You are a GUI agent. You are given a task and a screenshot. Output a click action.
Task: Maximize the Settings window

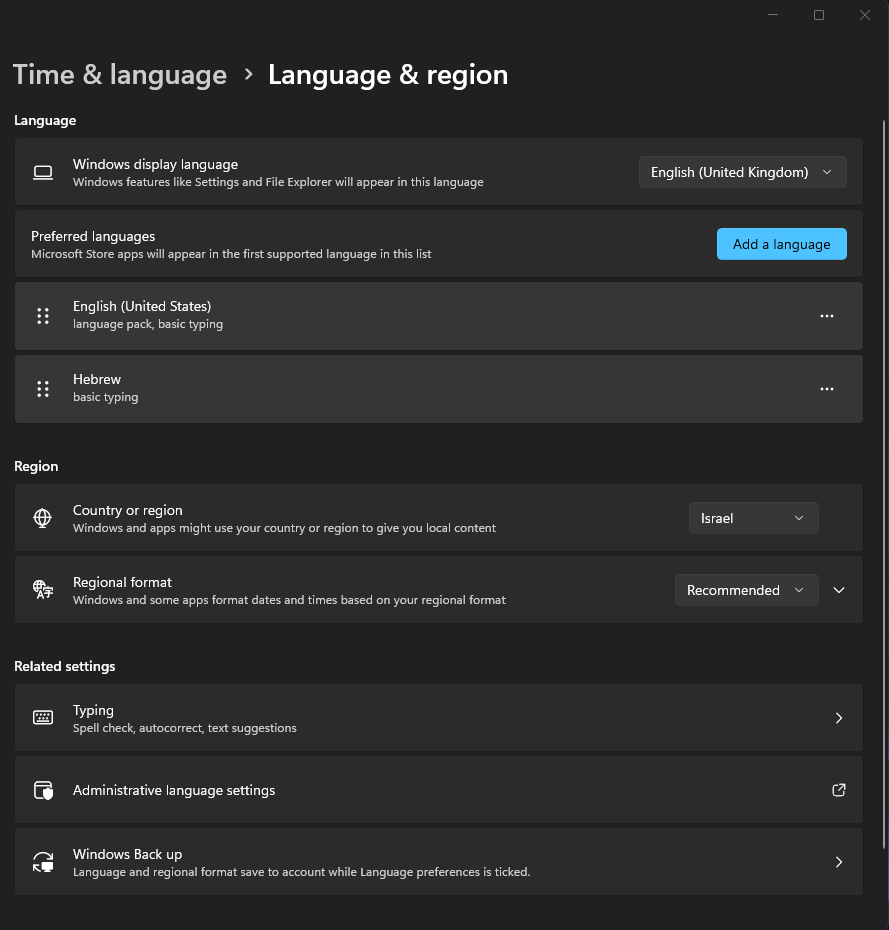[x=819, y=15]
